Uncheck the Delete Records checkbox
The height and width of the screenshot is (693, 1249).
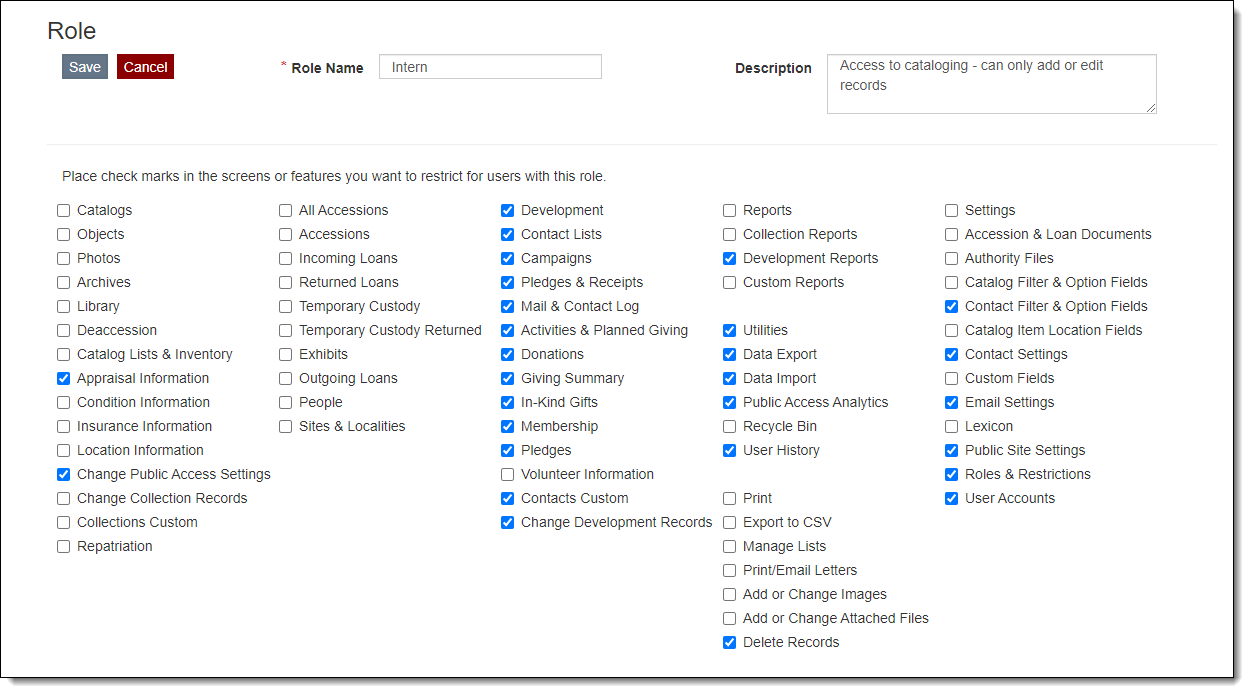(x=729, y=642)
